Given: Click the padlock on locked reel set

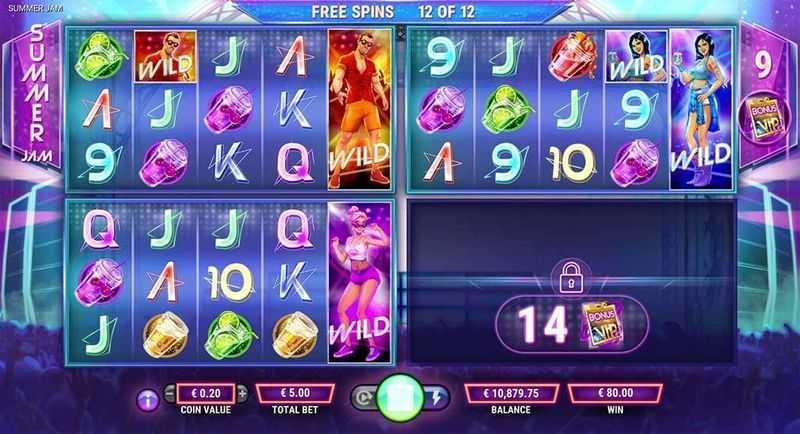Looking at the screenshot, I should (x=571, y=278).
